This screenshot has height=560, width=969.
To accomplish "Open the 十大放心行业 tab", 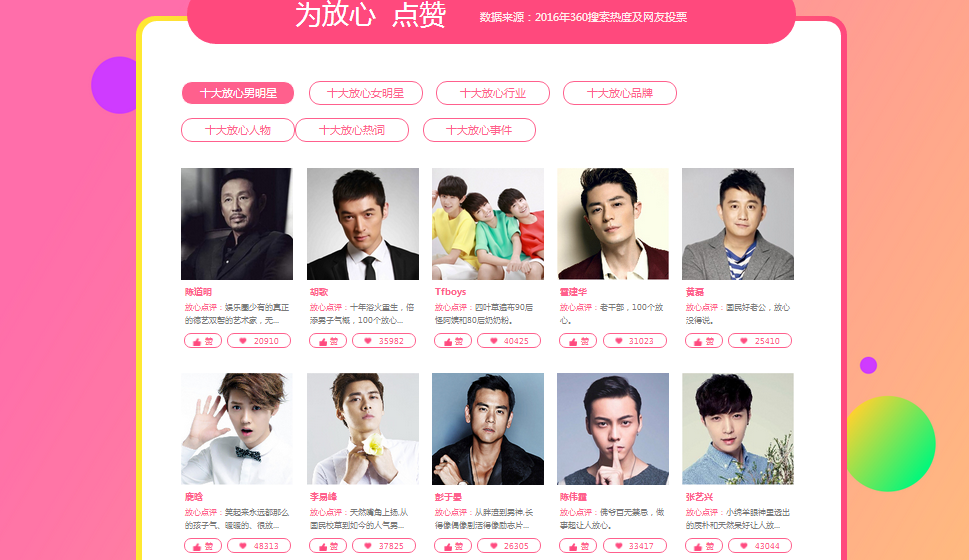I will point(493,93).
